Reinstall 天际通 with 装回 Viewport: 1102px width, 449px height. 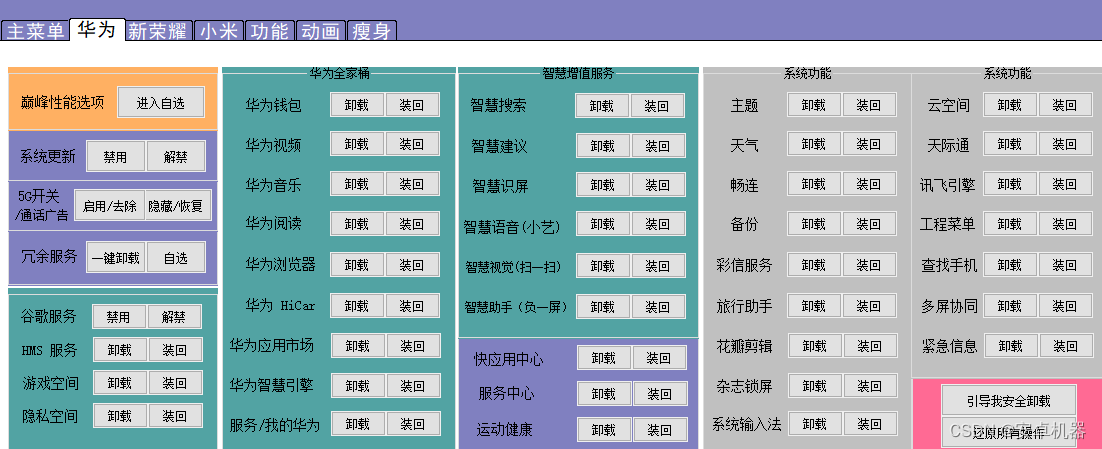click(x=1066, y=144)
